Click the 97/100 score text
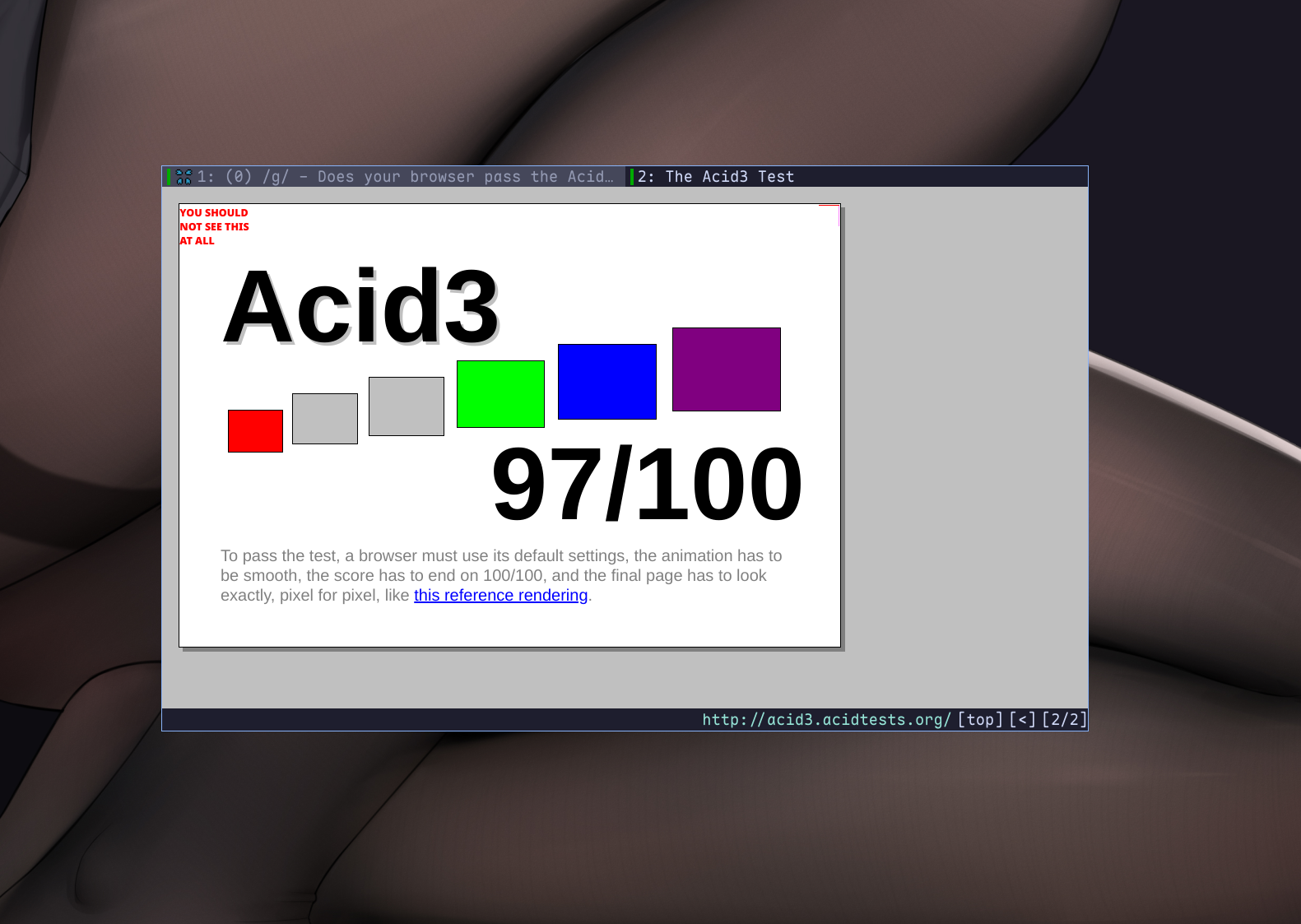 (646, 485)
